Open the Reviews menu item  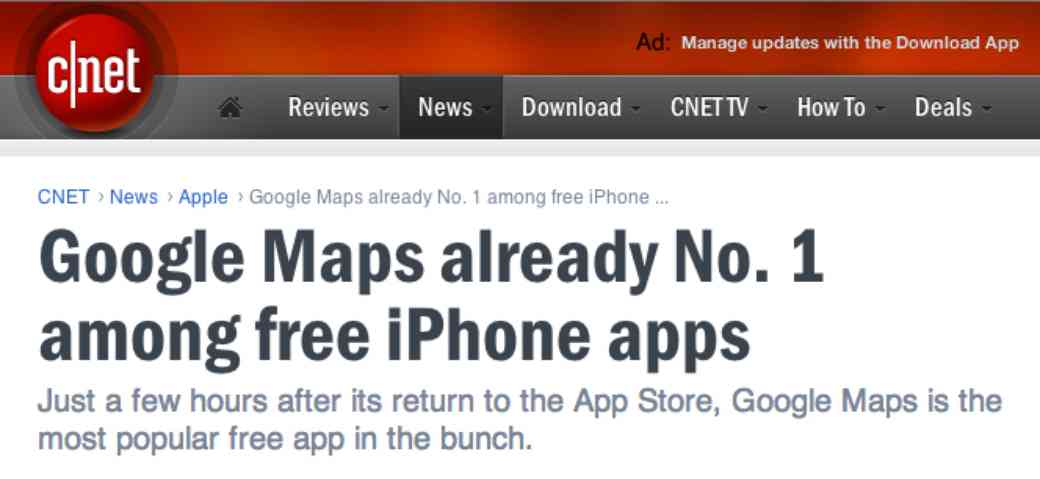(x=328, y=107)
